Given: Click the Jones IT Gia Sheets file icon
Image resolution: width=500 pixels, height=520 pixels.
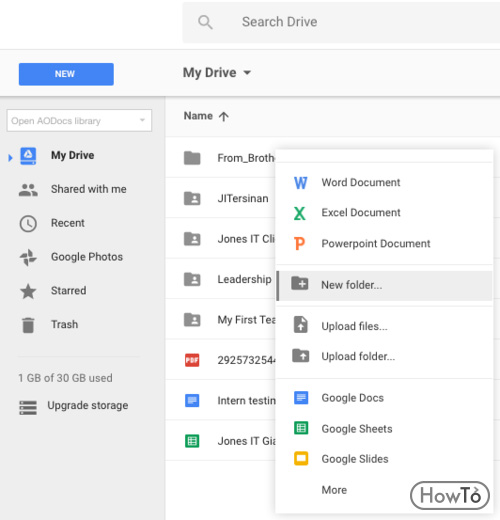Looking at the screenshot, I should point(192,441).
